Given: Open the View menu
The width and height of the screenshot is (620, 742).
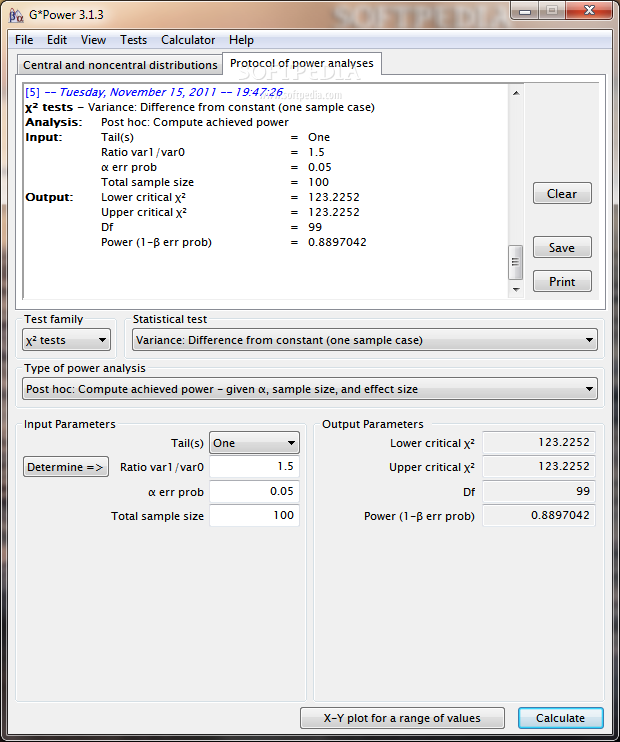Looking at the screenshot, I should tap(93, 40).
